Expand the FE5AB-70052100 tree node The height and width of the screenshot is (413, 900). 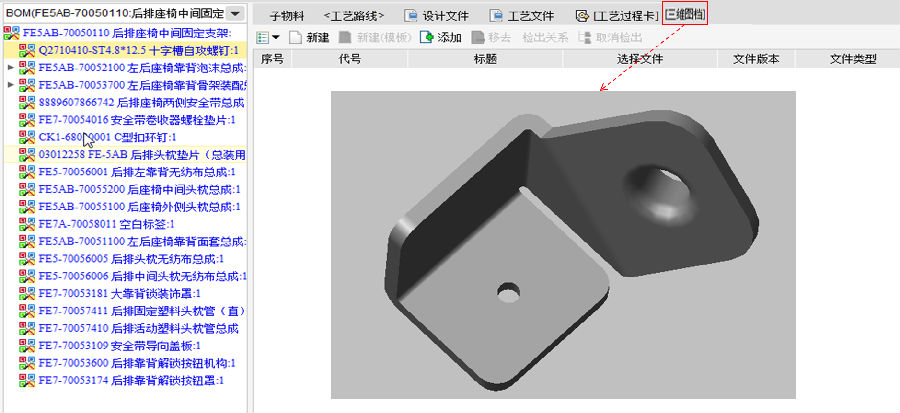click(10, 68)
